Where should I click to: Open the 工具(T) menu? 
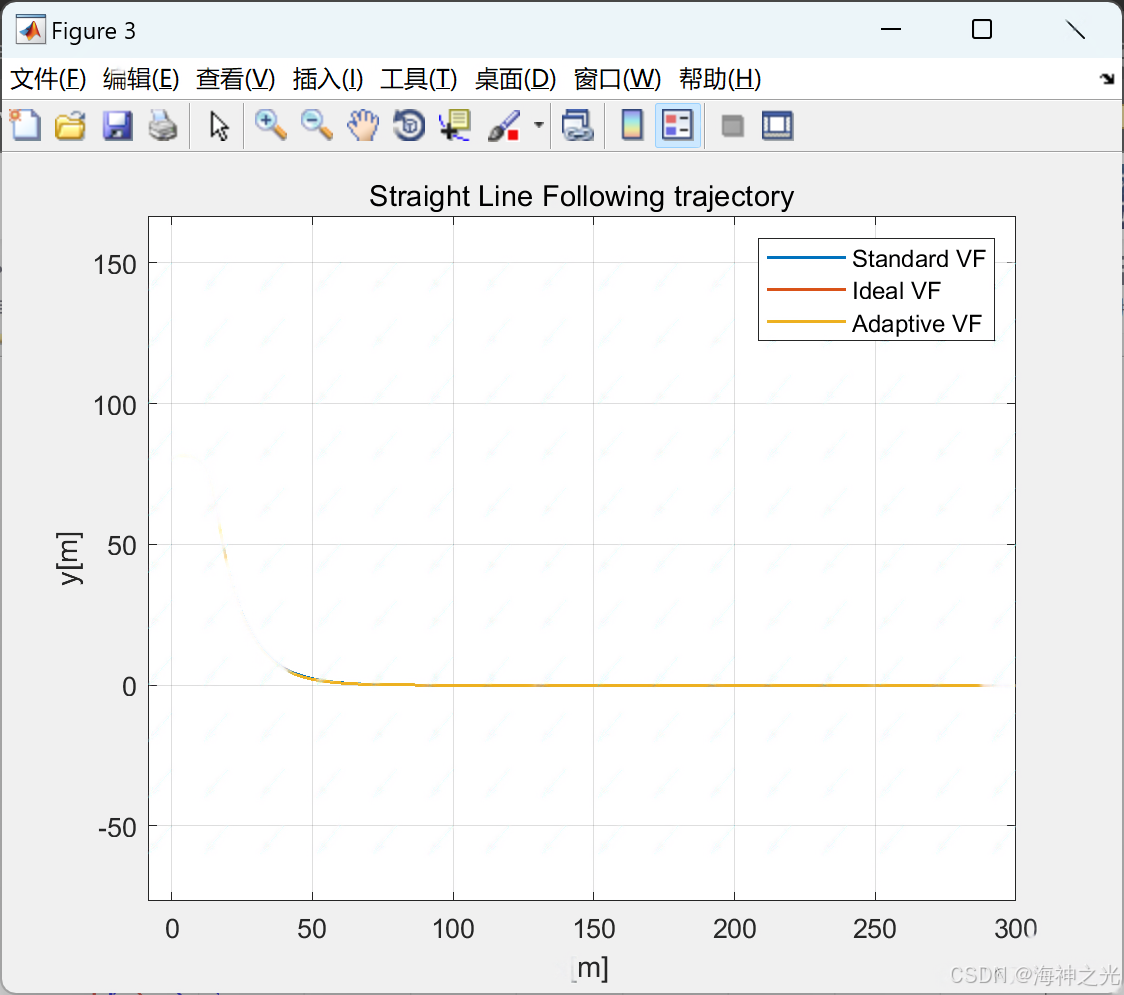click(419, 79)
